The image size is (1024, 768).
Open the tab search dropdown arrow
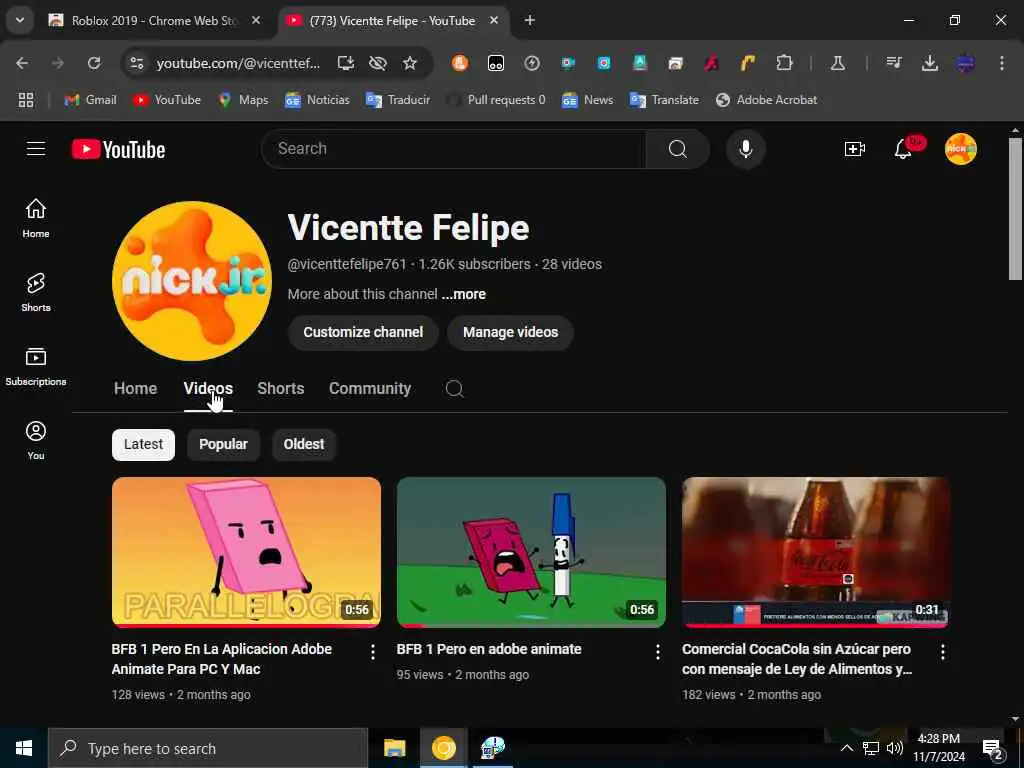coord(20,20)
